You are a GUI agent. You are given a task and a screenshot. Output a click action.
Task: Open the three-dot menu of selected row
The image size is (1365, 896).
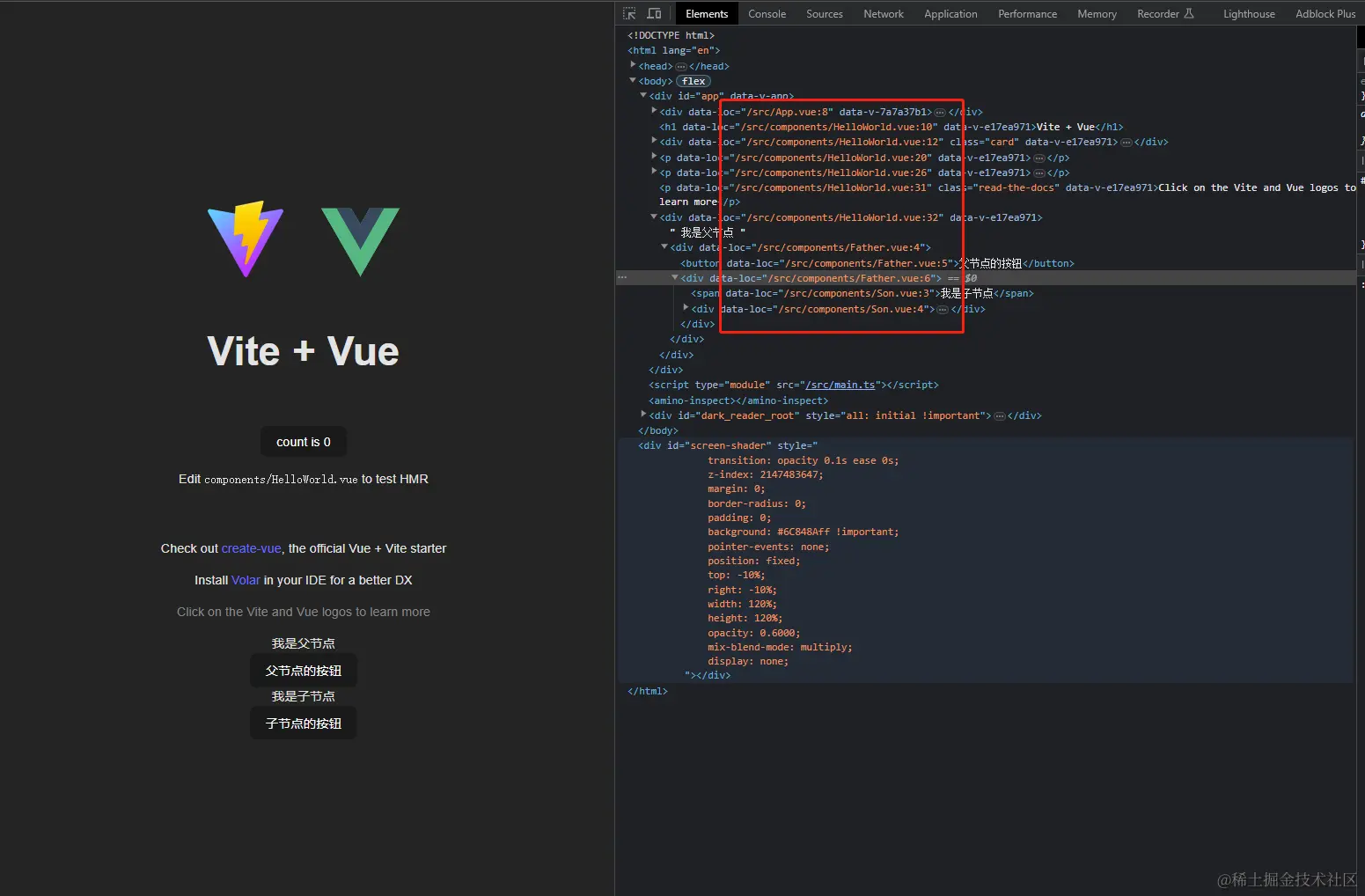pyautogui.click(x=622, y=277)
